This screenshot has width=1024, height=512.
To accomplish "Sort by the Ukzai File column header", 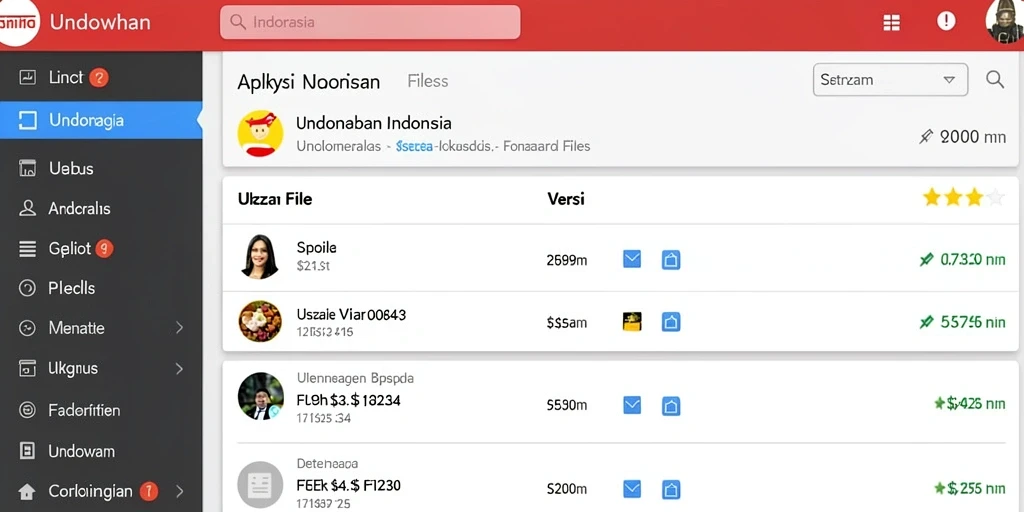I will click(x=275, y=199).
